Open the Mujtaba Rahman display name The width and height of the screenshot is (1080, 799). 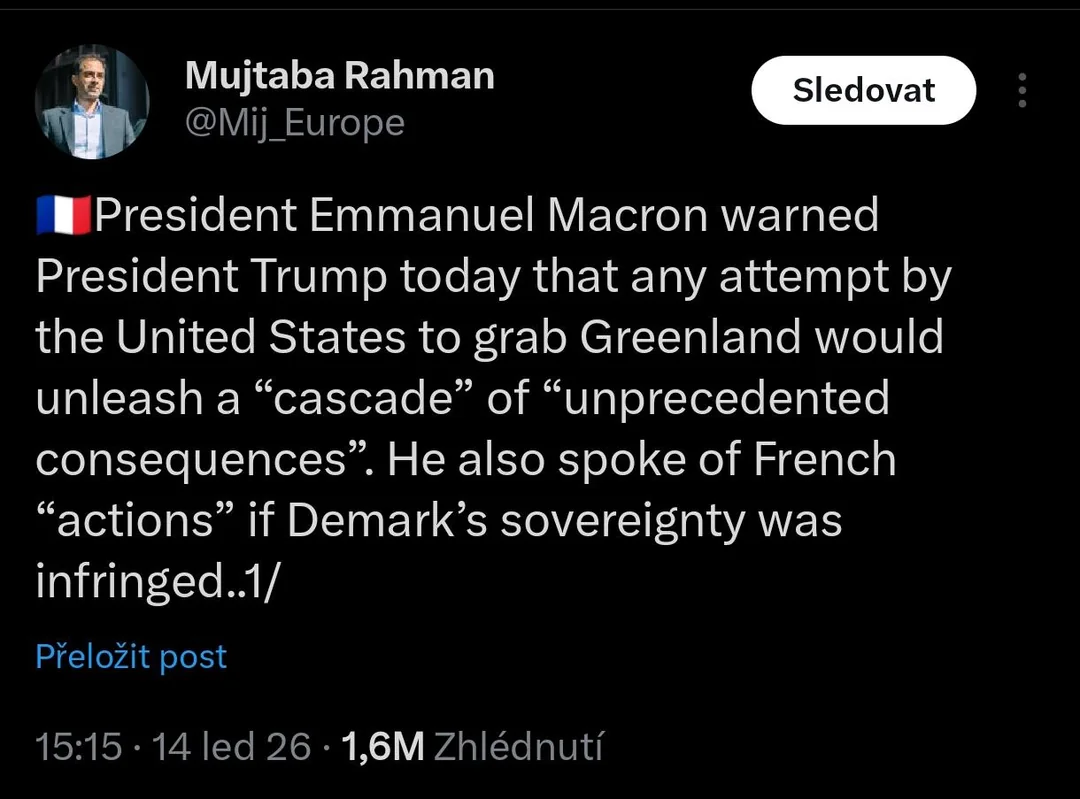pos(340,75)
